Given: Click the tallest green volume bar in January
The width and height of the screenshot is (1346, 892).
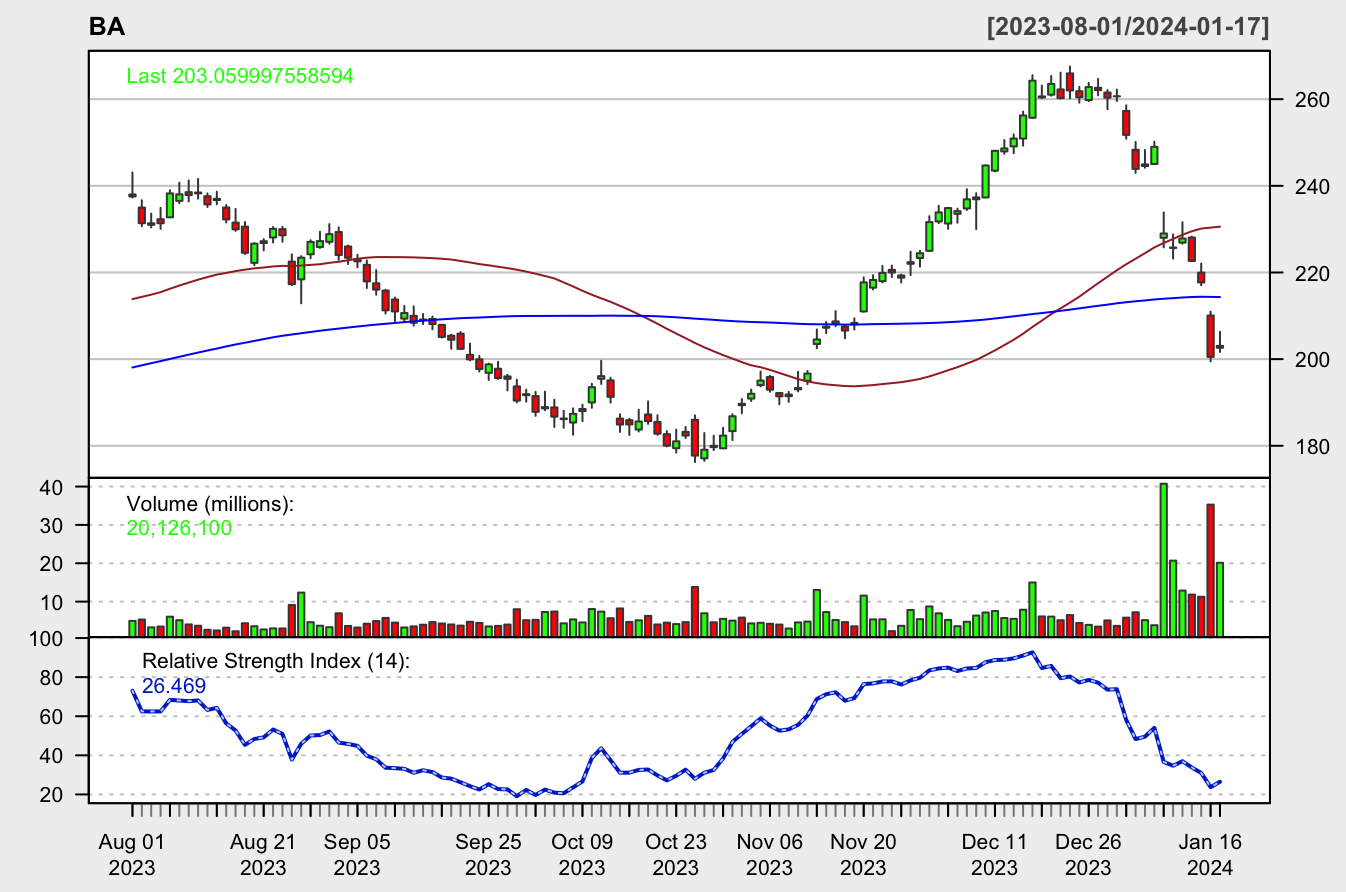Looking at the screenshot, I should (1164, 560).
